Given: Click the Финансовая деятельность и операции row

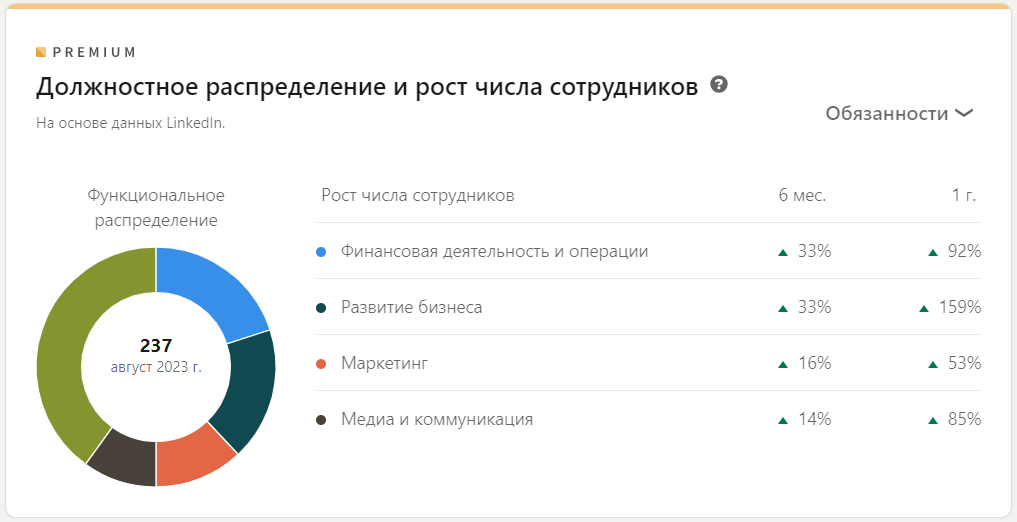Looking at the screenshot, I should tap(494, 252).
